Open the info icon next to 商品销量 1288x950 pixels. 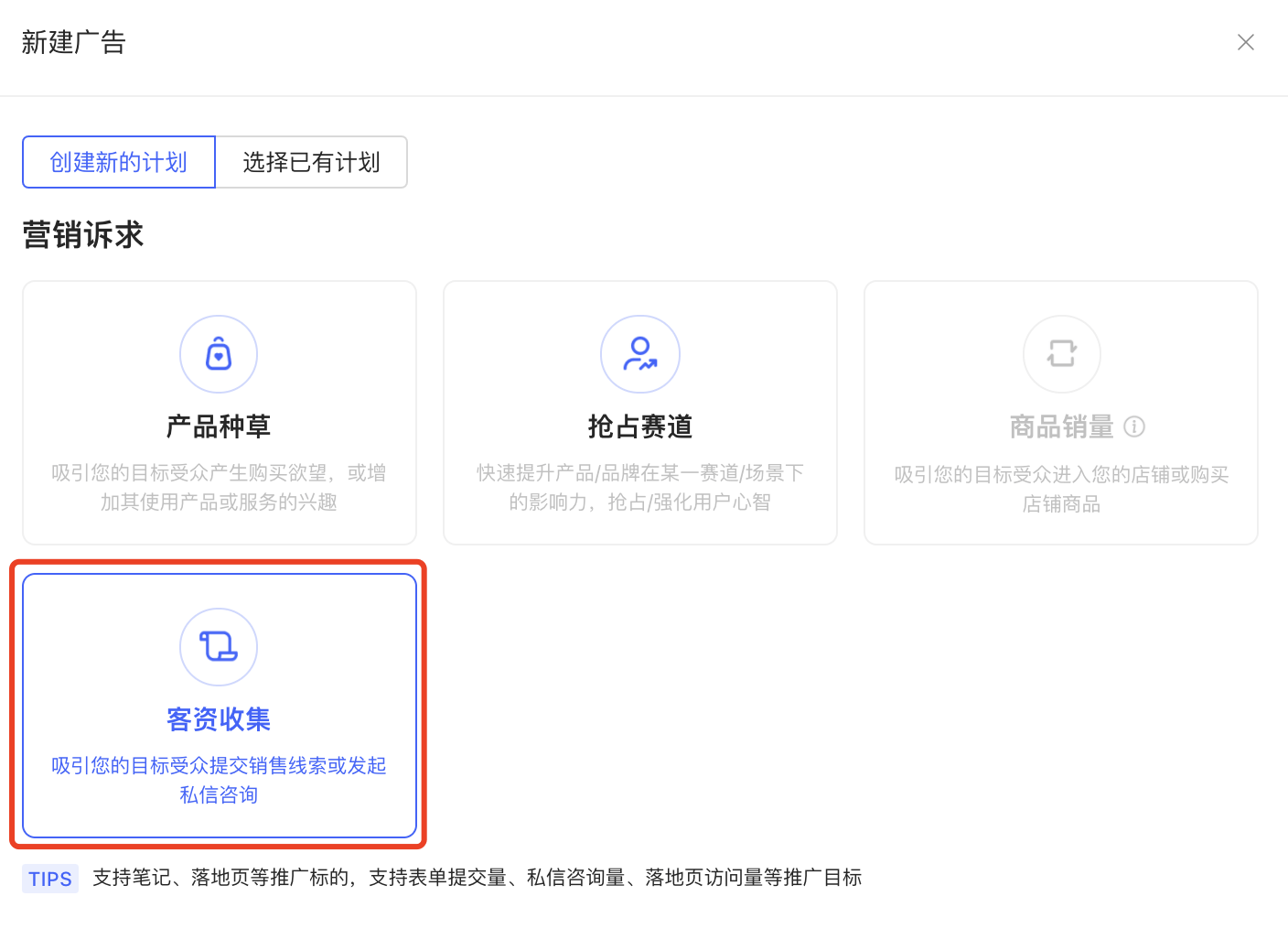tap(1134, 426)
